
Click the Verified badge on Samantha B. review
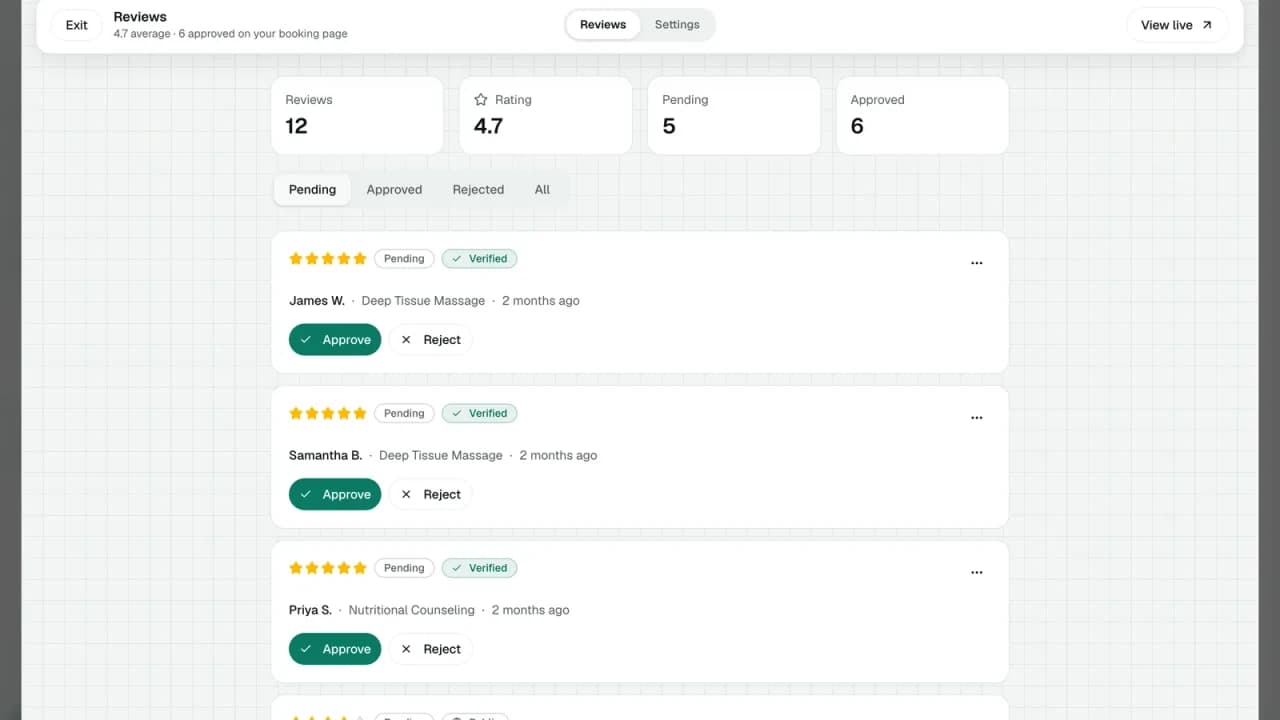pyautogui.click(x=480, y=413)
